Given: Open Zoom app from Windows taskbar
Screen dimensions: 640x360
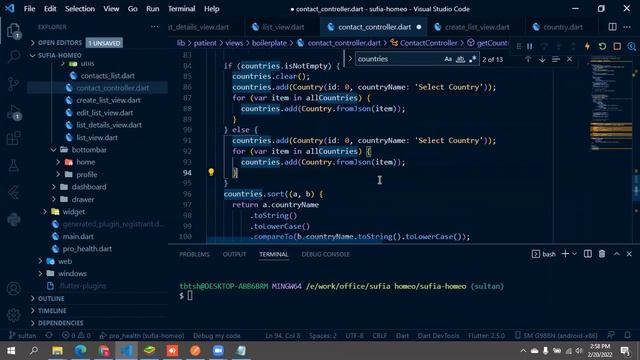Looking at the screenshot, I should tap(218, 350).
